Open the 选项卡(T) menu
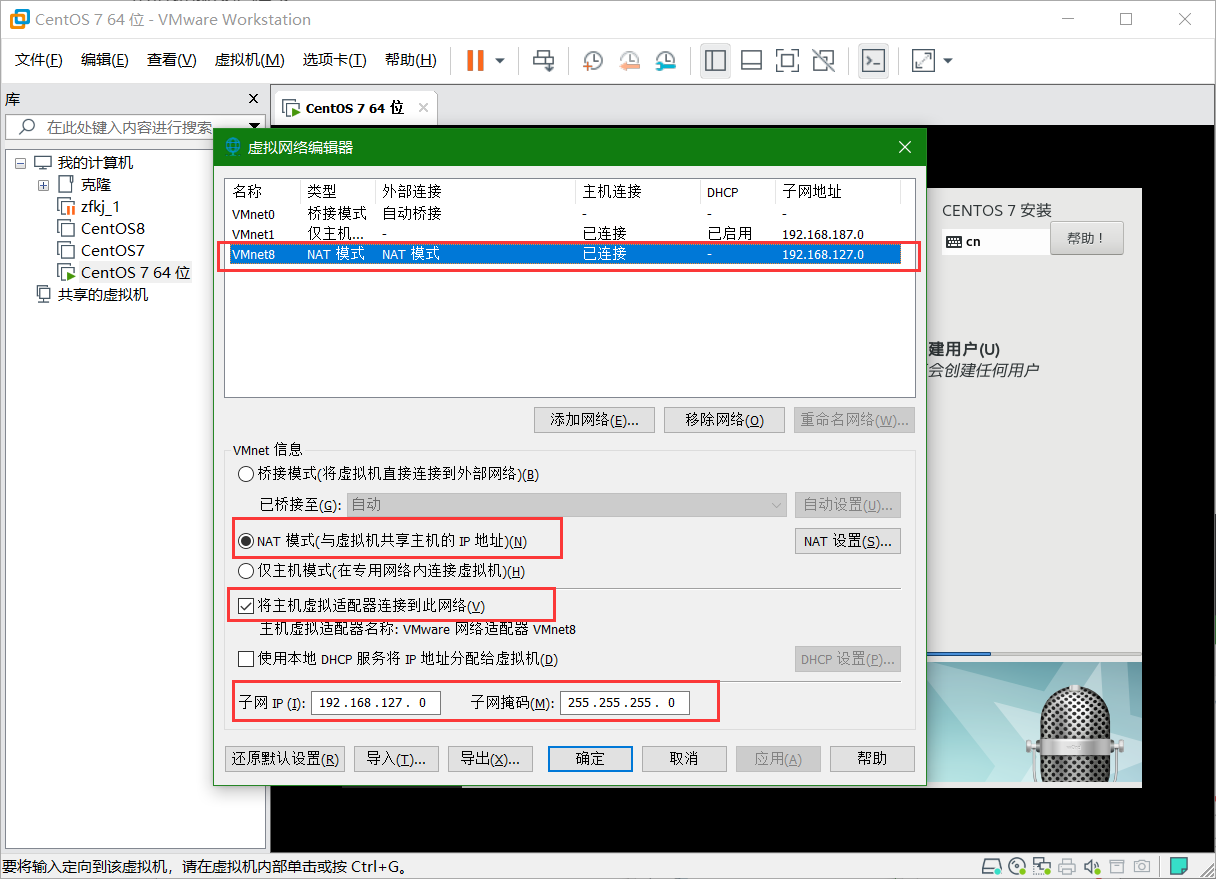This screenshot has width=1216, height=879. click(334, 60)
